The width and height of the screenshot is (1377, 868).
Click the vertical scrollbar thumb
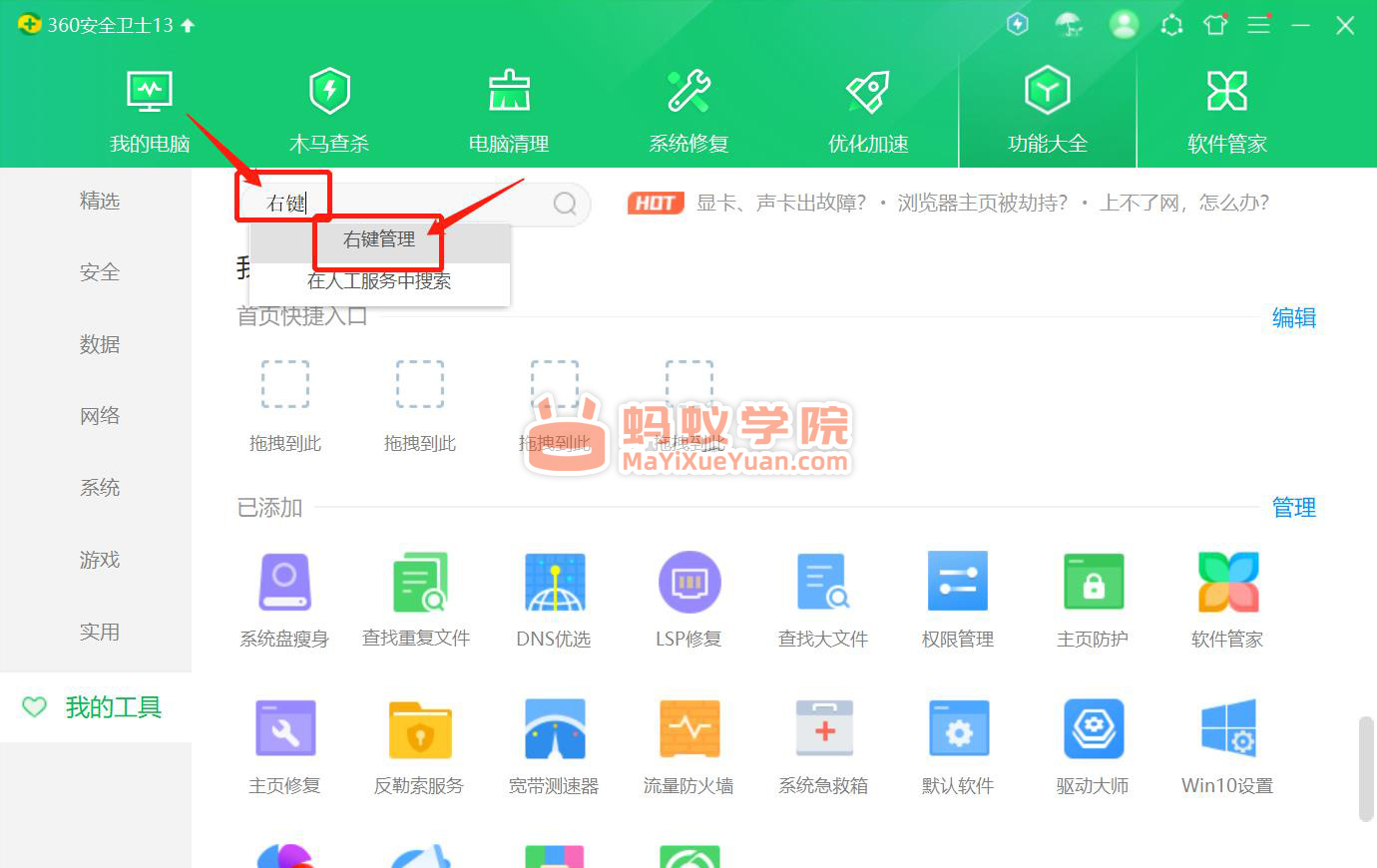point(1365,768)
